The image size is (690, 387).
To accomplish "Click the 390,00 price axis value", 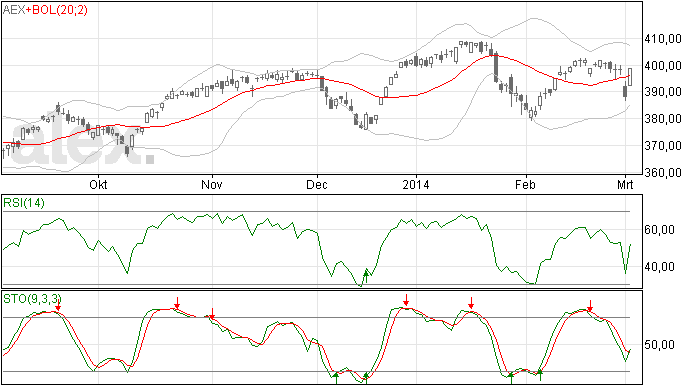I will 663,92.
